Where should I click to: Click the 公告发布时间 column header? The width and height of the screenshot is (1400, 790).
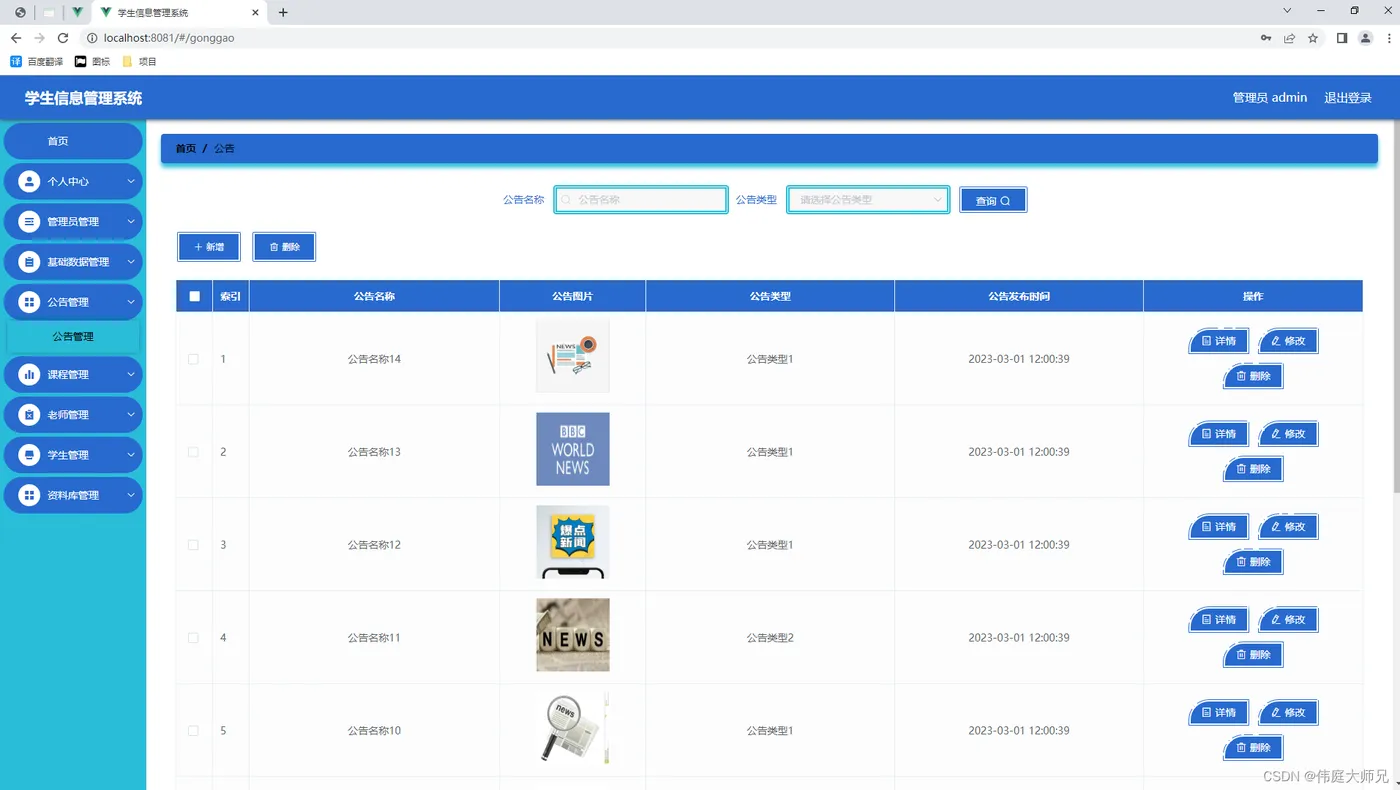pos(1019,296)
